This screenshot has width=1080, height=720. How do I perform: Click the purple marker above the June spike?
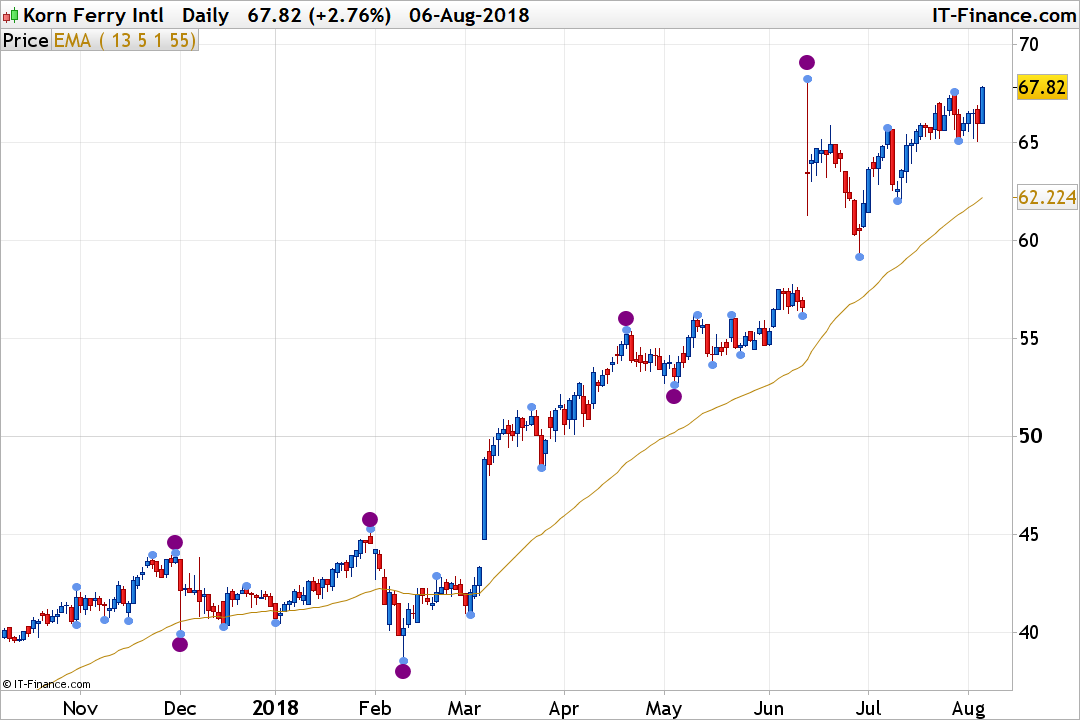(x=807, y=63)
